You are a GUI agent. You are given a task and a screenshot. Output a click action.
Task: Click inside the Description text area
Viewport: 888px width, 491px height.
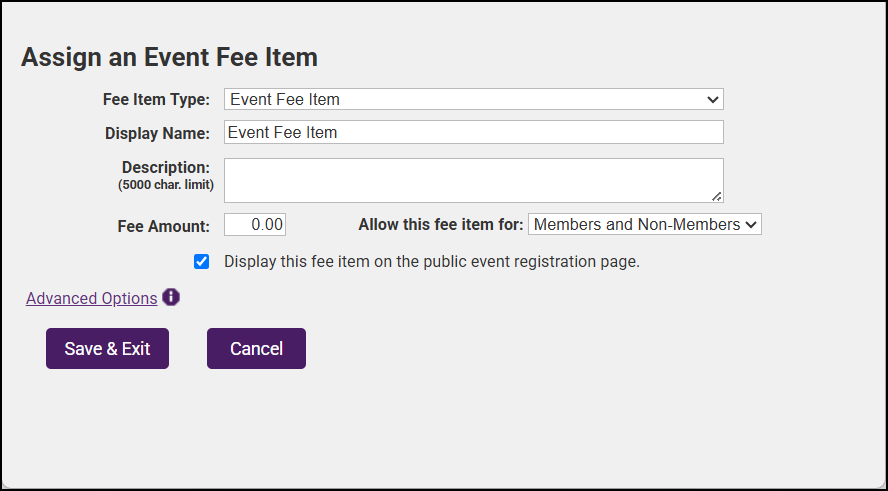pos(473,180)
